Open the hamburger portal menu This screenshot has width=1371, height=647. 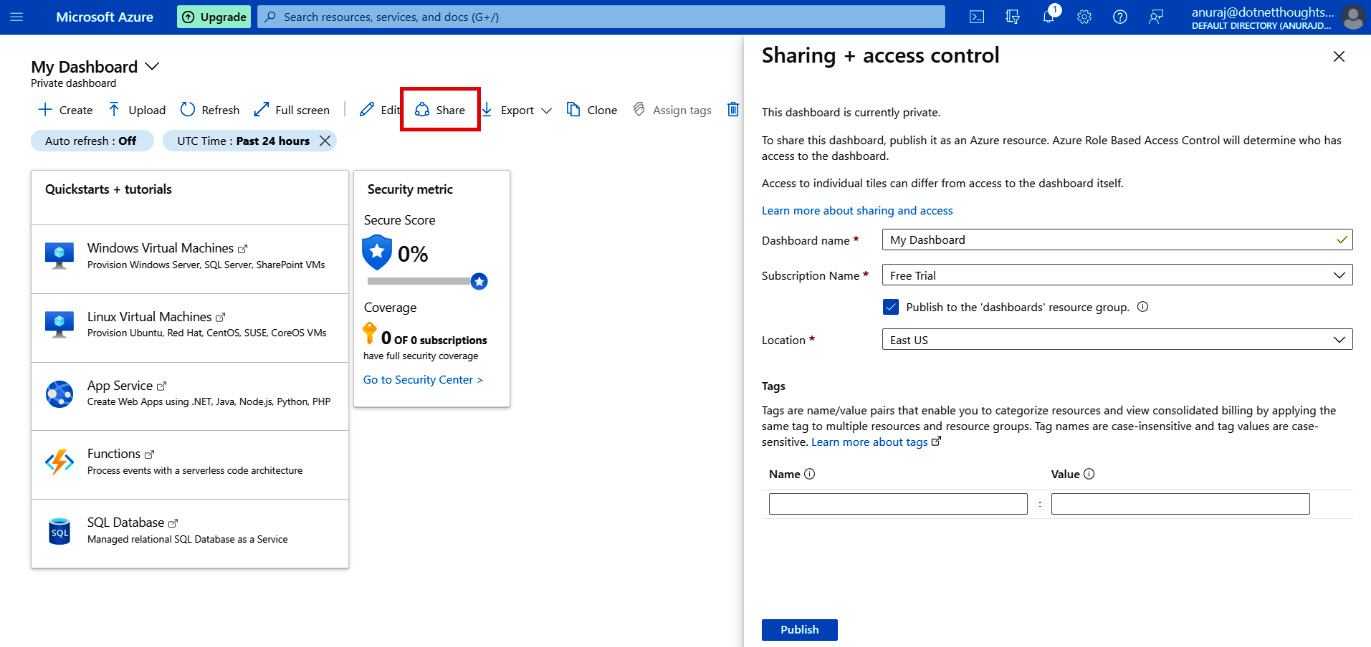coord(16,16)
